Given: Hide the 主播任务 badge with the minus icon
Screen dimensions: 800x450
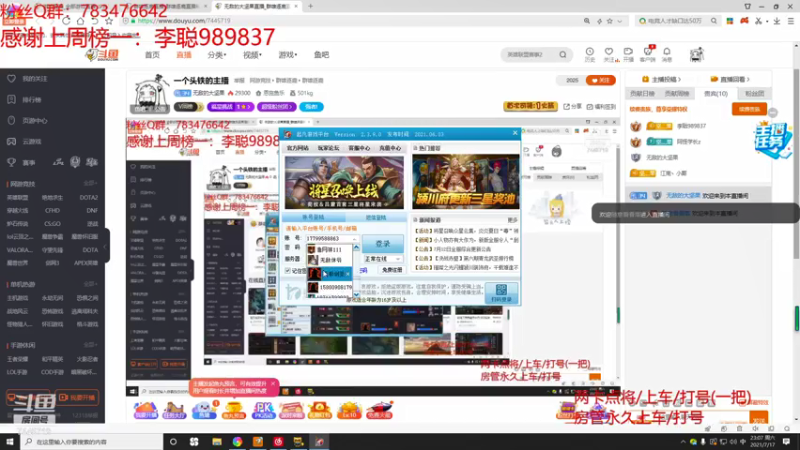Looking at the screenshot, I should [x=773, y=113].
